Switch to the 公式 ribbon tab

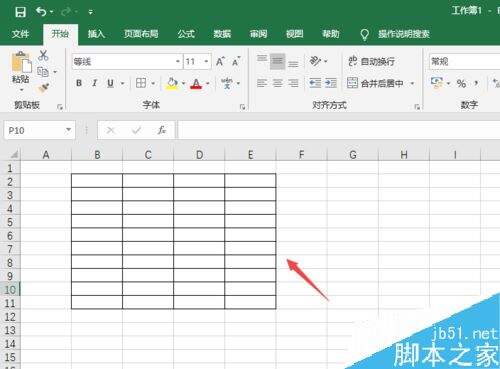(x=186, y=34)
